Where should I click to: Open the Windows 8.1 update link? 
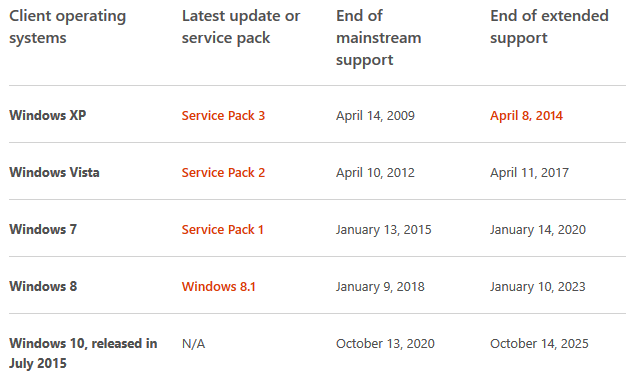pyautogui.click(x=219, y=287)
